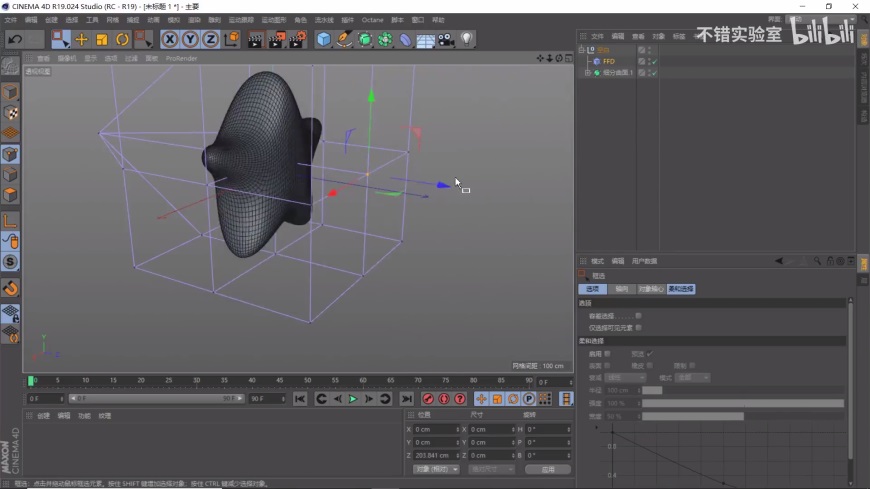The image size is (870, 489).
Task: Select the Scale tool
Action: coord(102,39)
